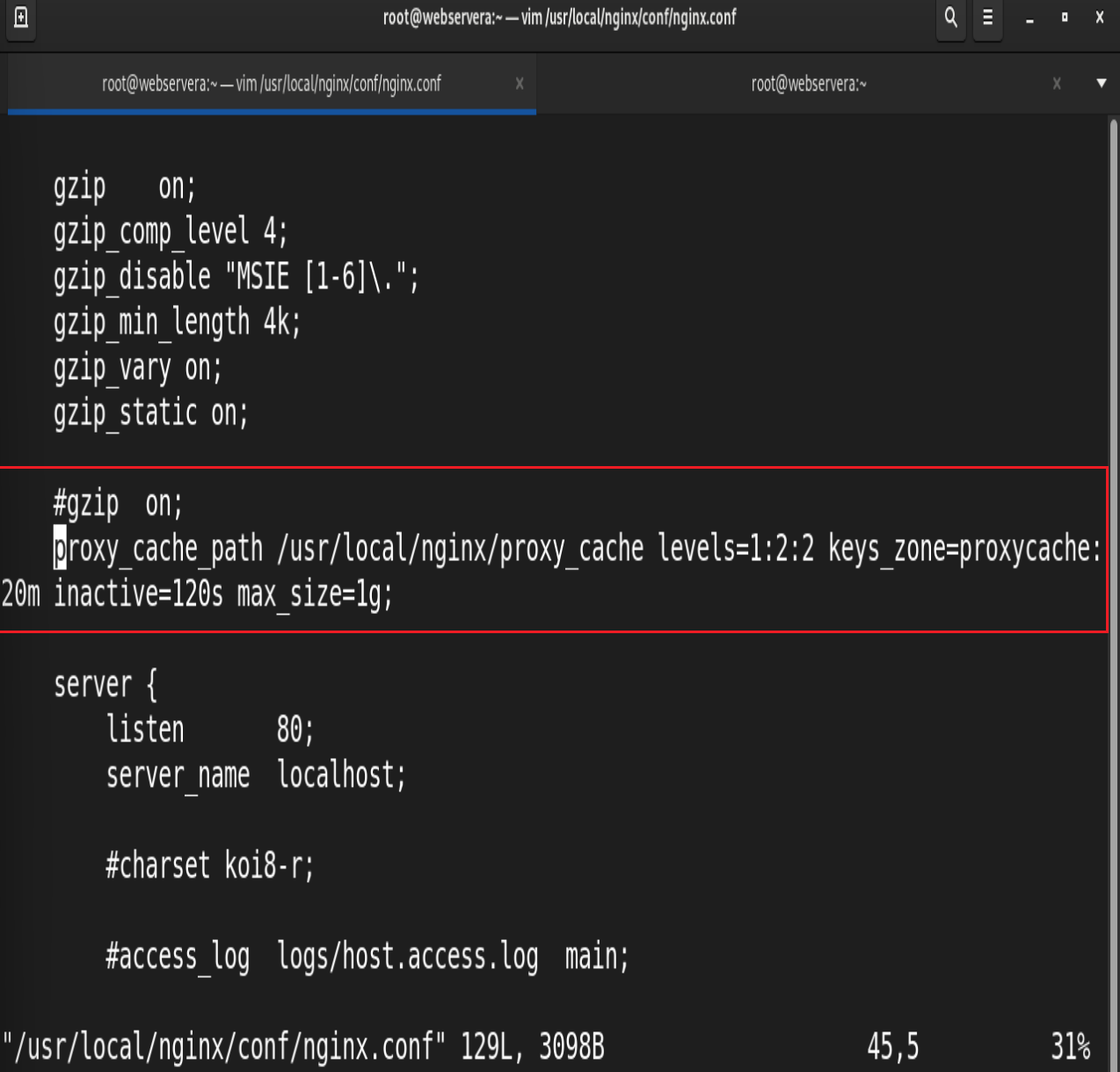Switch to the root@webservera:~ tab
Image resolution: width=1120 pixels, height=1072 pixels.
coord(809,84)
